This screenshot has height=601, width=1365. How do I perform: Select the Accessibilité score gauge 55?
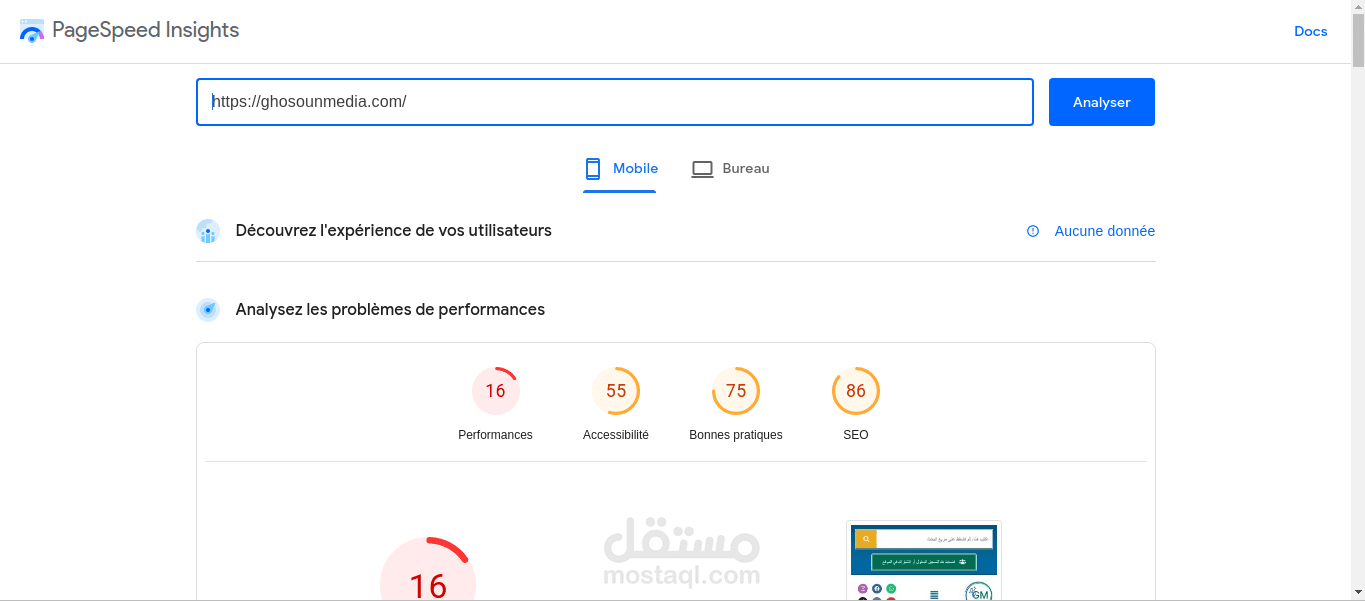[x=616, y=391]
